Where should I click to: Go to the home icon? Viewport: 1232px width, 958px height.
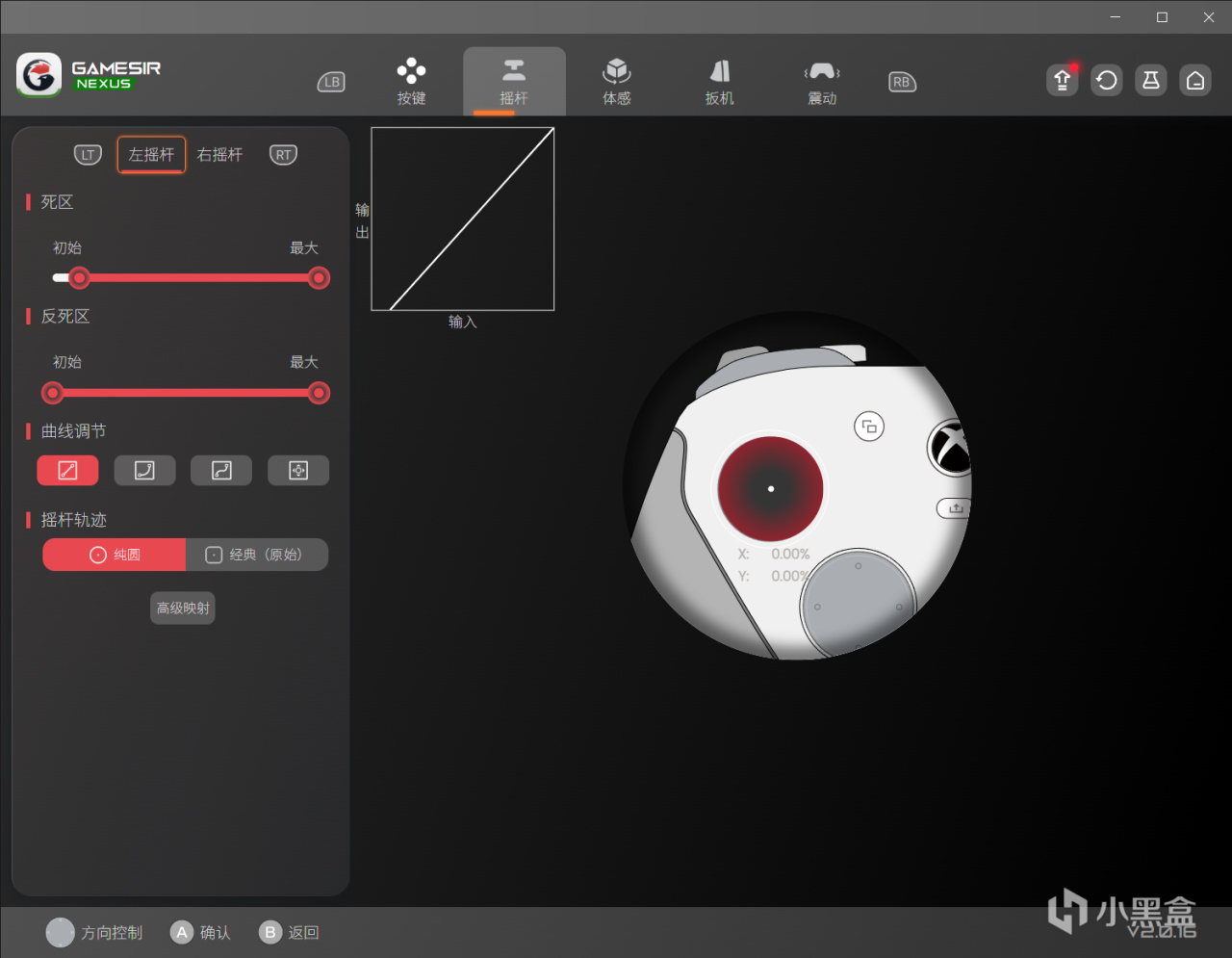(x=1195, y=80)
